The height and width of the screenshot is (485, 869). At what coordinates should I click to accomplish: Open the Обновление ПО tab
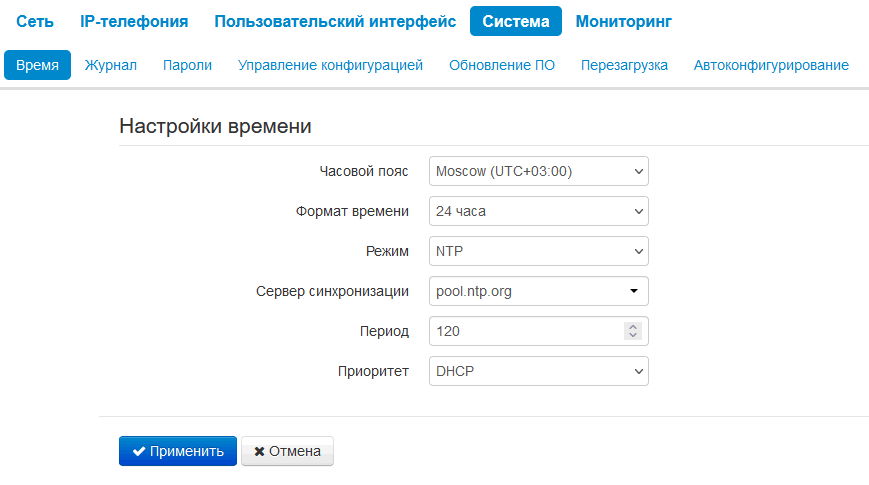[x=502, y=65]
